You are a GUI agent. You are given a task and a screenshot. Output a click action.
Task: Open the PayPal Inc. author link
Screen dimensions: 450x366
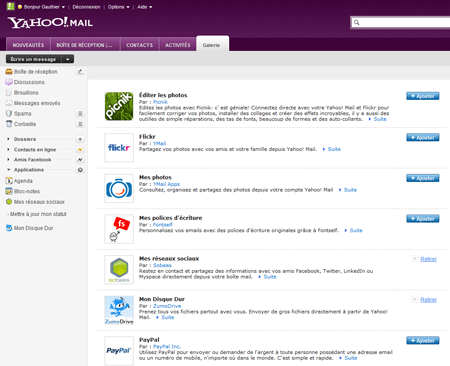click(167, 347)
